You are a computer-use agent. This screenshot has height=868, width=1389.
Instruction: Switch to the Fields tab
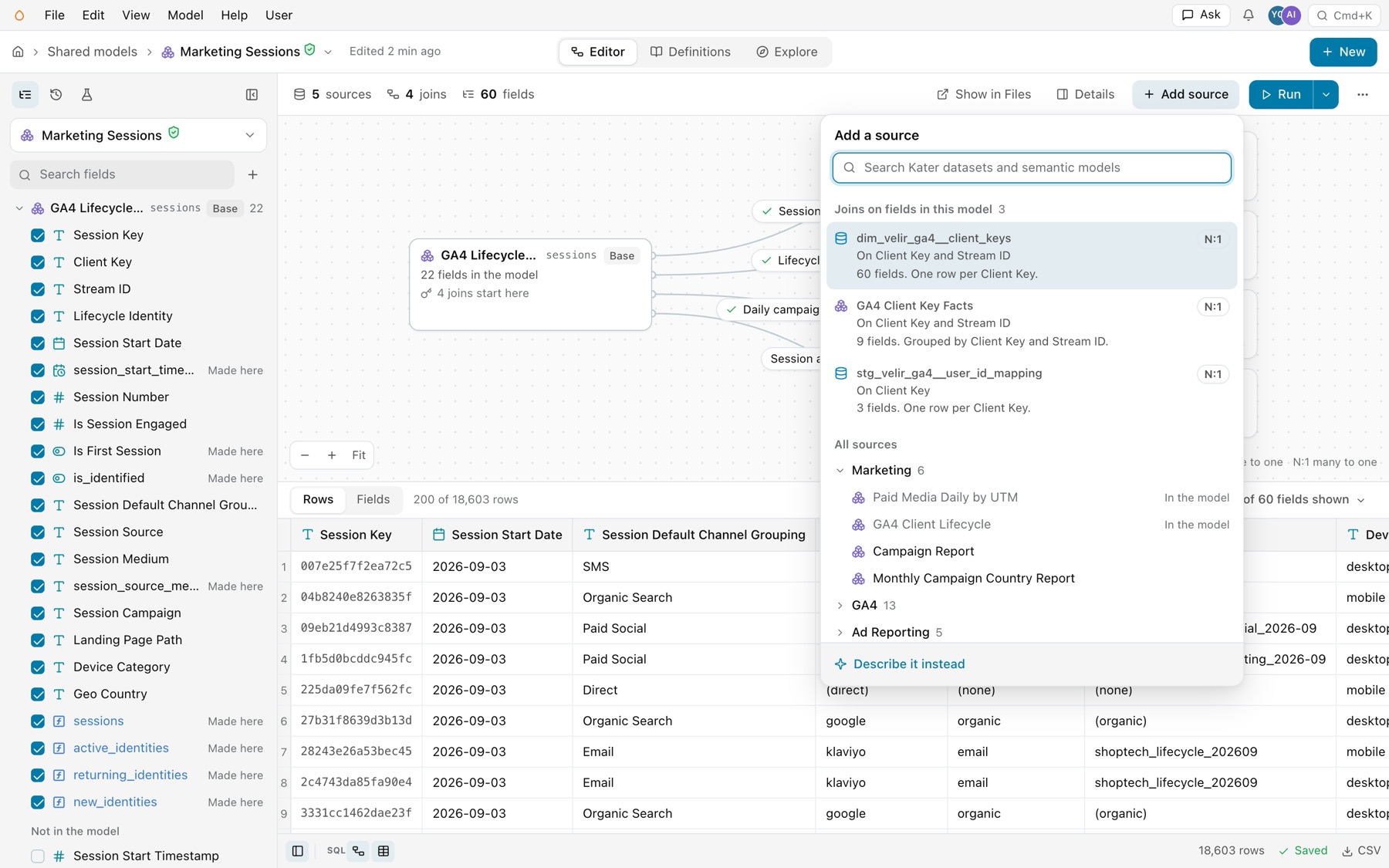pos(373,499)
